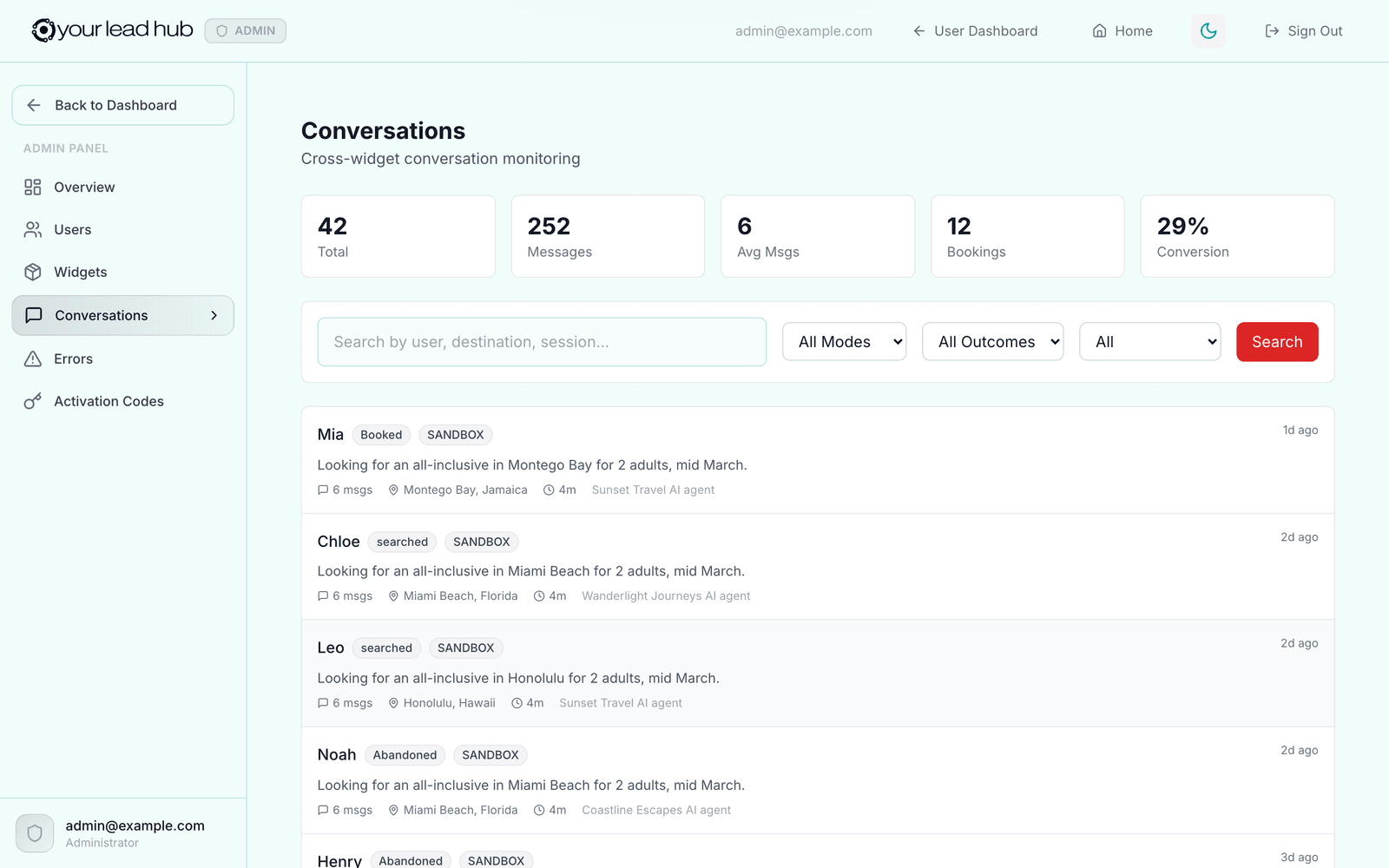Image resolution: width=1389 pixels, height=868 pixels.
Task: Click the SANDBOX badge next to Leo
Action: click(x=466, y=648)
